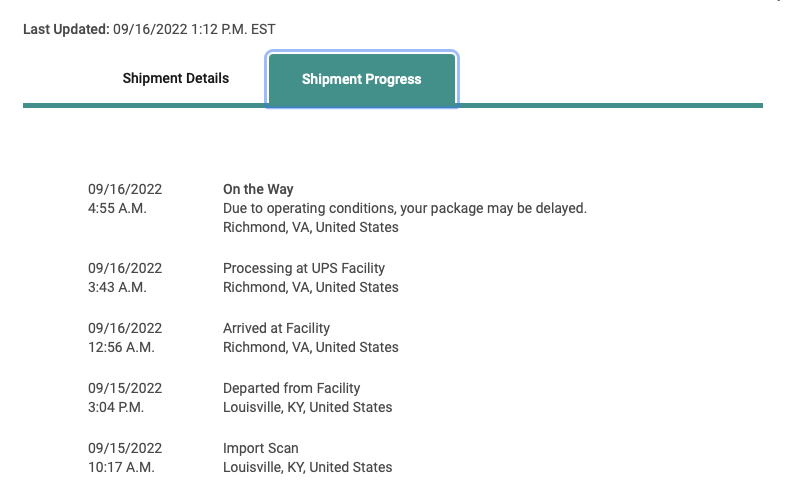The height and width of the screenshot is (491, 789).
Task: Select the 3:43 A.M. time entry
Action: [x=117, y=287]
